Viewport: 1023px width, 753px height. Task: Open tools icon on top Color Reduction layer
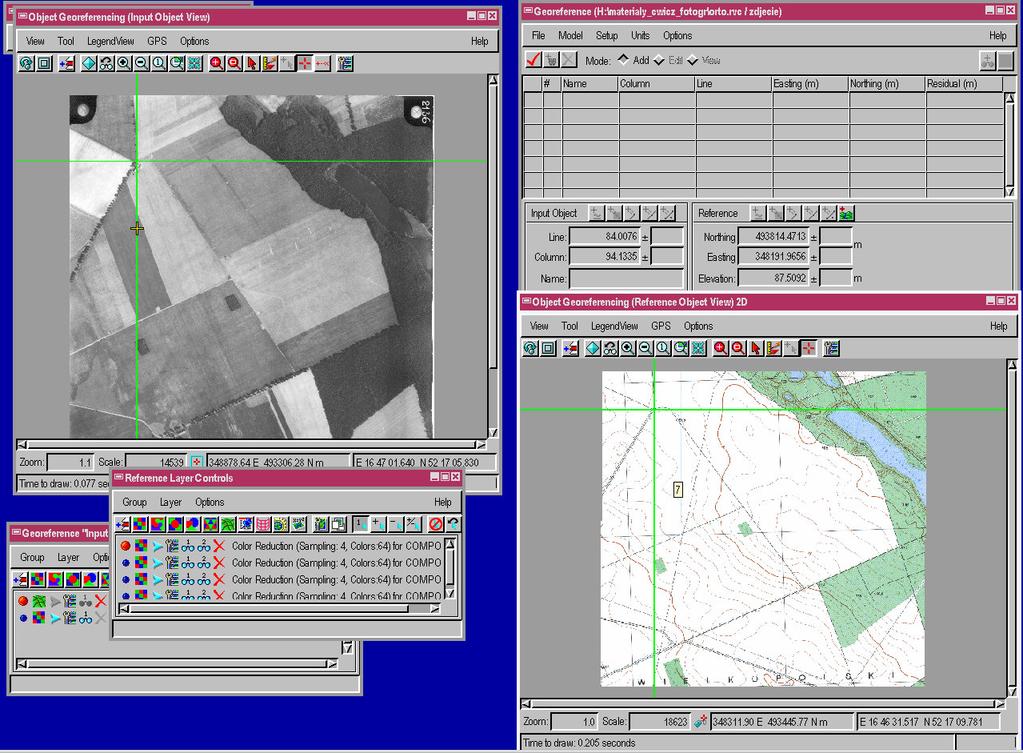[172, 546]
